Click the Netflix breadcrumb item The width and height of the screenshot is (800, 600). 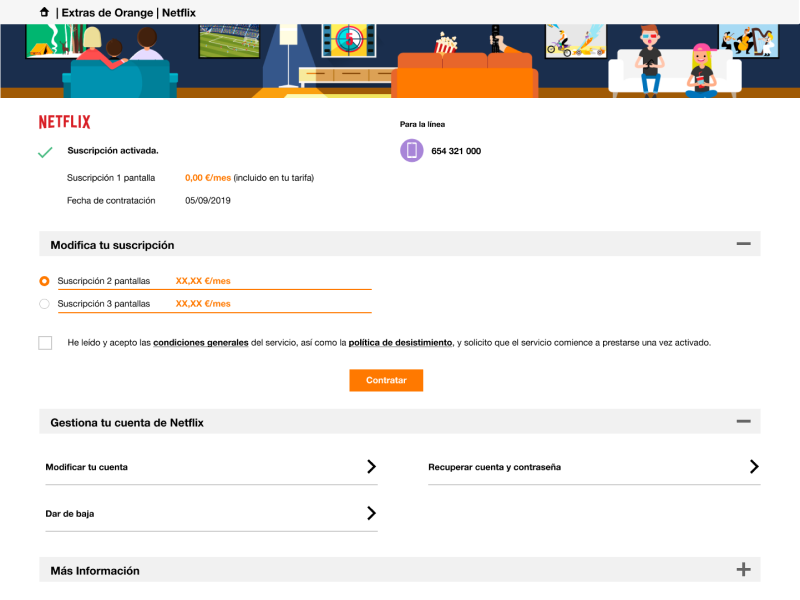[x=179, y=12]
